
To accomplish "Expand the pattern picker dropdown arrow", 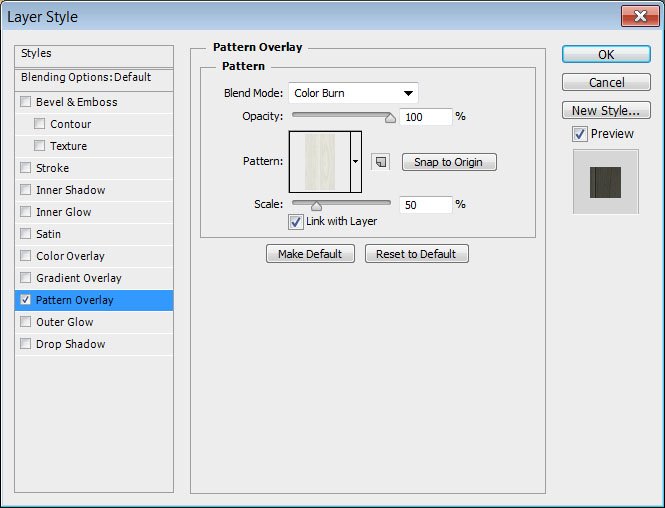I will pos(355,161).
